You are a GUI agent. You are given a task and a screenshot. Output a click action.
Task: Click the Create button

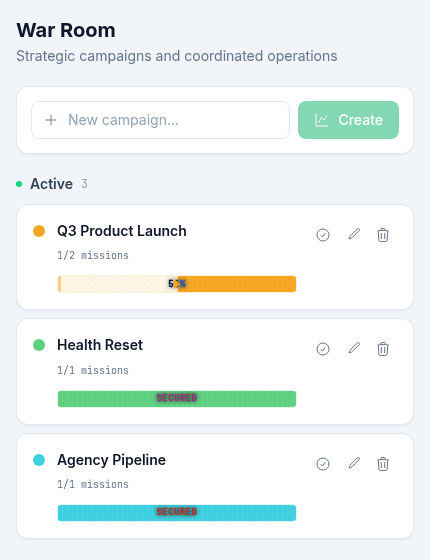tap(348, 120)
